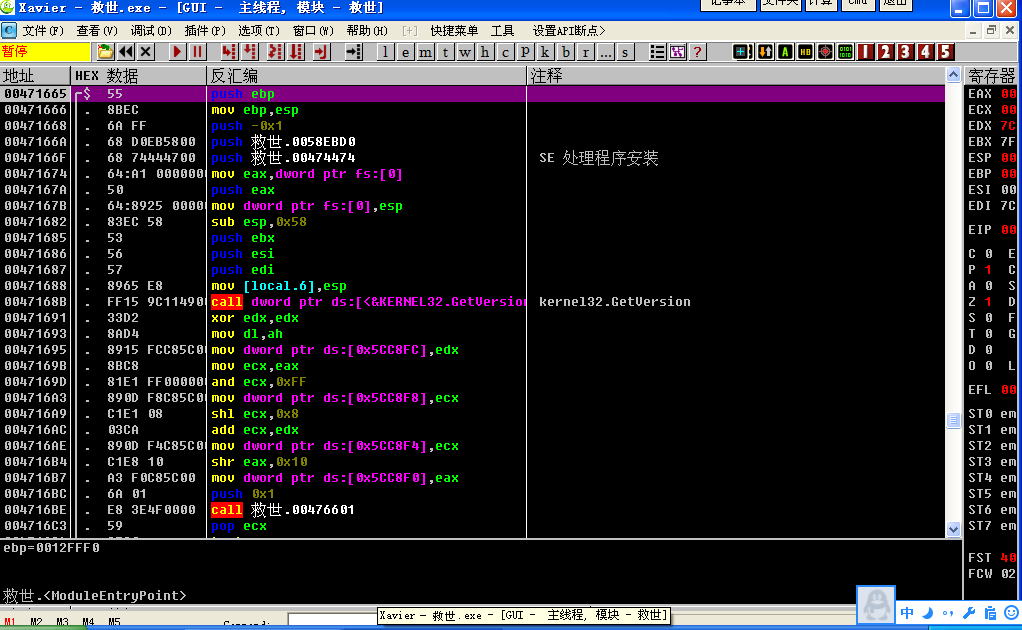The image size is (1022, 630).
Task: Click the red target crosshair icon
Action: [x=825, y=52]
